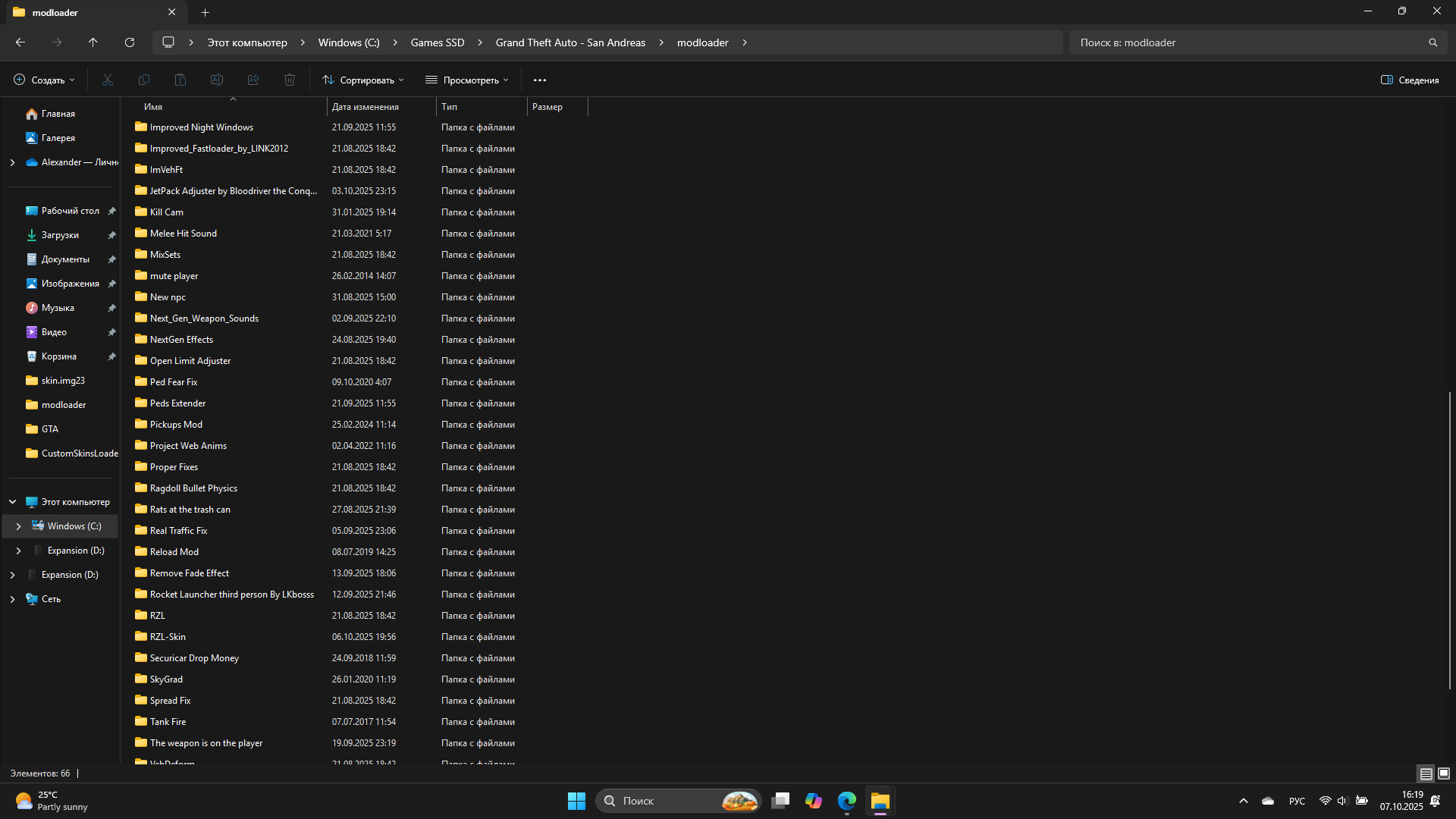Click Games SSD in breadcrumb path
The height and width of the screenshot is (819, 1456).
coord(438,42)
